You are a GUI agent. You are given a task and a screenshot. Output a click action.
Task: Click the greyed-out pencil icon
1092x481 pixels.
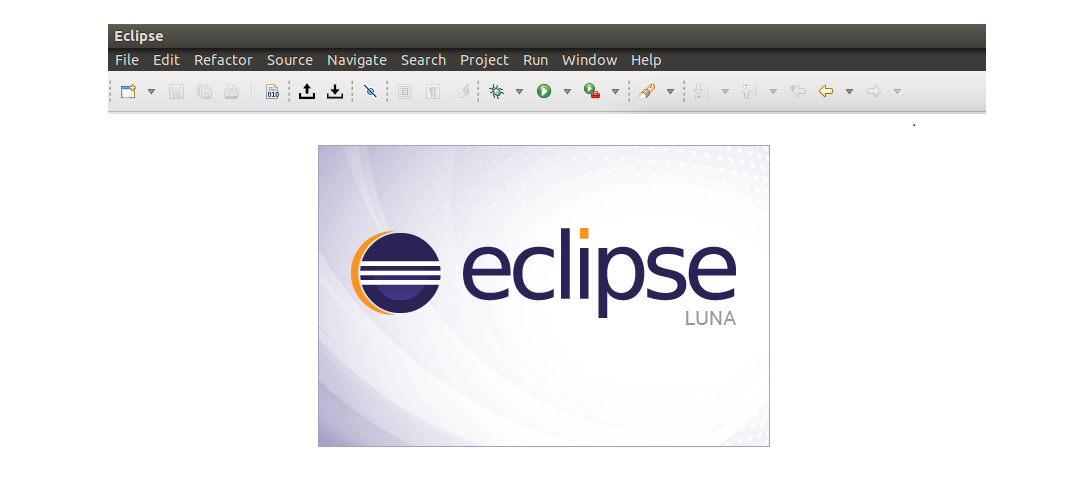tap(460, 91)
